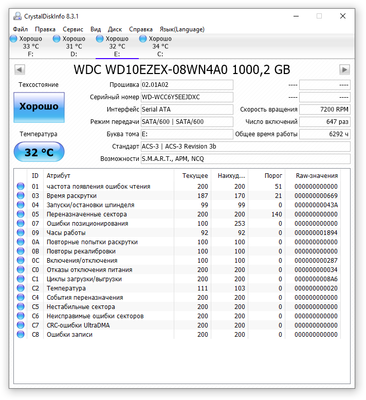Click the blue Хорошо health status button
The image size is (366, 400).
(x=39, y=107)
